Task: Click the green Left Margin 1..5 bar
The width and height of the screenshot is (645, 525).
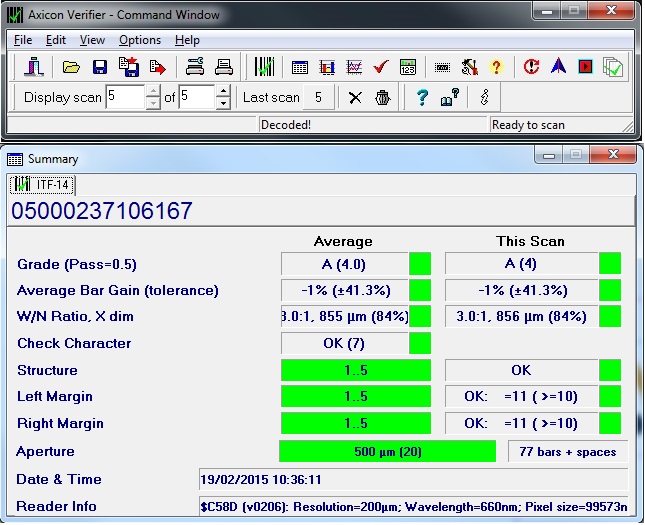Action: click(356, 397)
